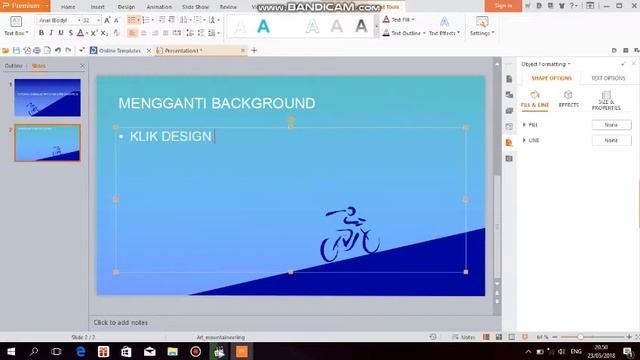Open Microsoft Edge from taskbar
Viewport: 640px width, 360px height.
point(80,351)
